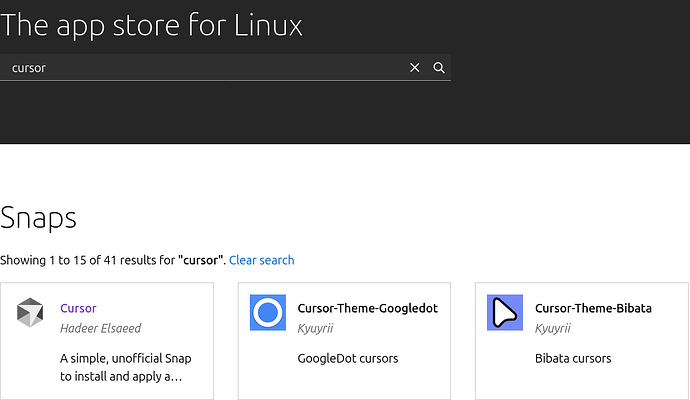Click the "GoogleDot cursors" description text
The height and width of the screenshot is (400, 690).
point(348,358)
